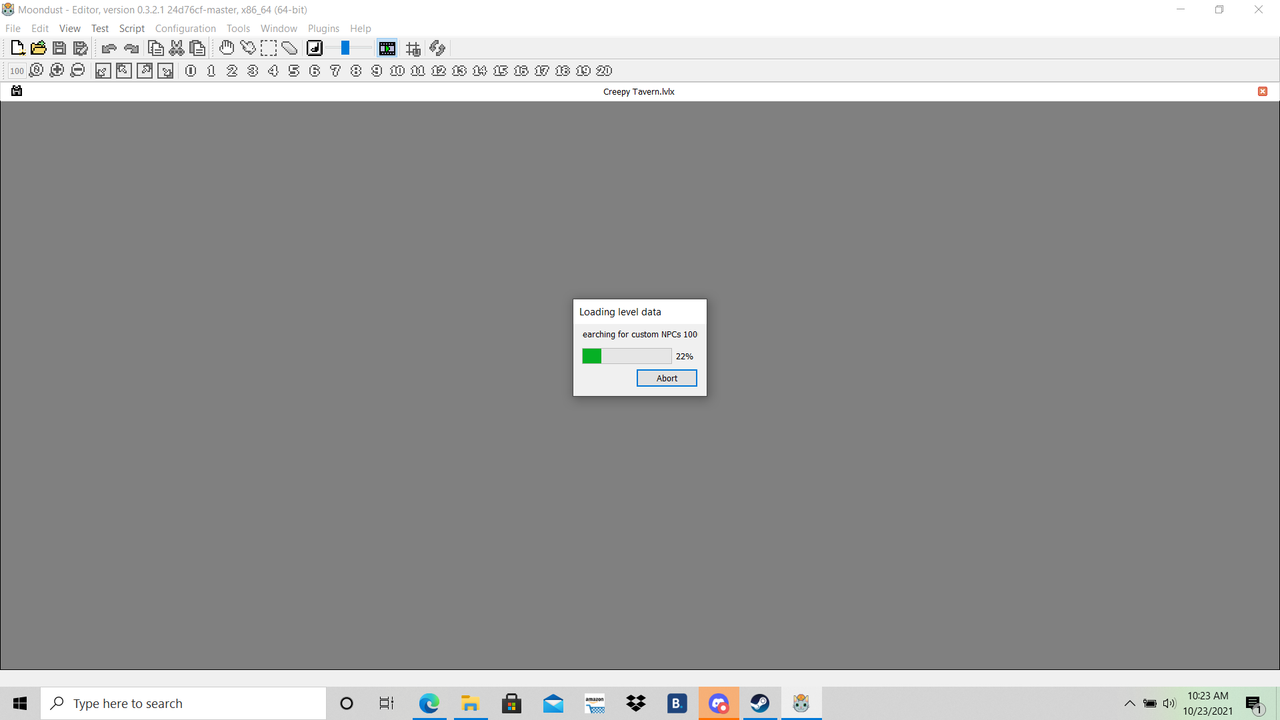This screenshot has height=720, width=1280.
Task: Select the Hand drag-scroll tool
Action: (226, 48)
